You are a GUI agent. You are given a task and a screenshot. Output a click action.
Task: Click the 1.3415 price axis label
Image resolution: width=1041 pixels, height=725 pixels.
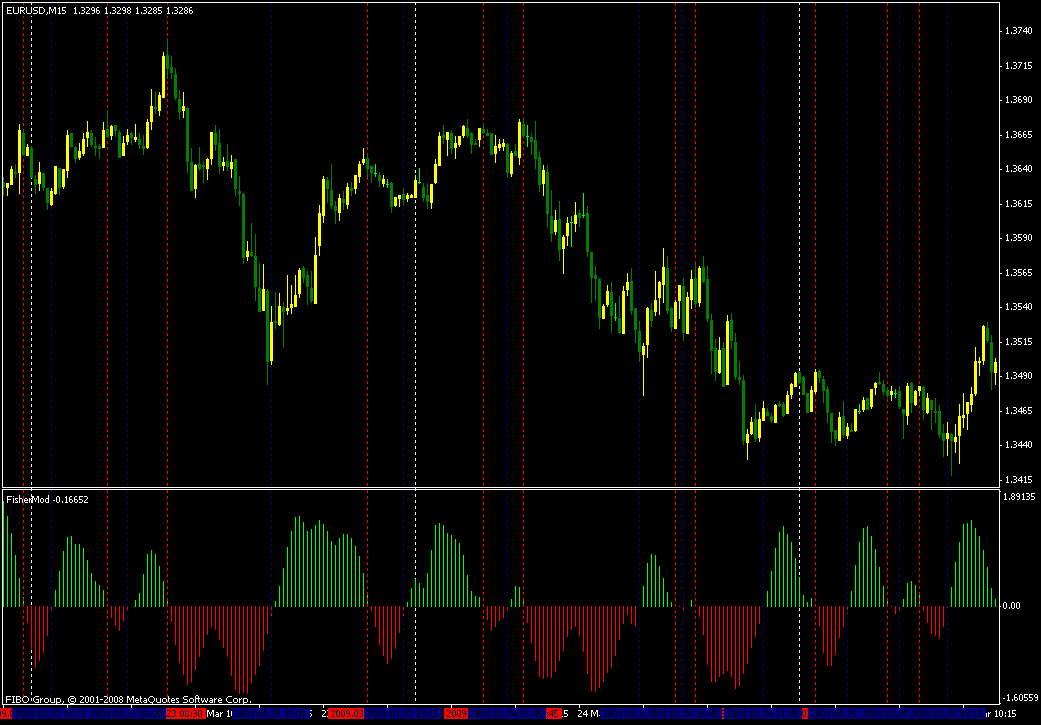(1017, 479)
